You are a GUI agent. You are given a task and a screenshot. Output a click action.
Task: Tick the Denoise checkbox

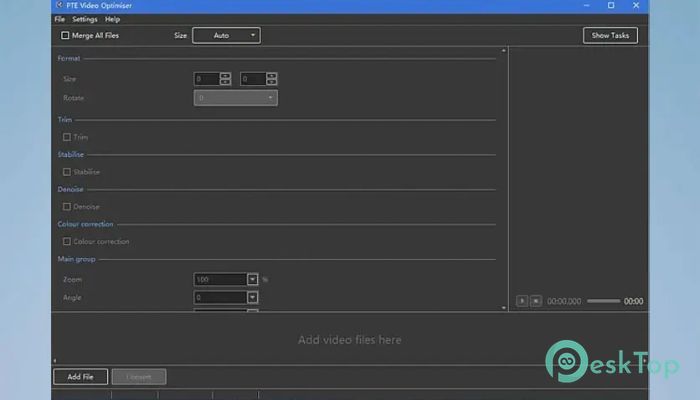point(67,207)
